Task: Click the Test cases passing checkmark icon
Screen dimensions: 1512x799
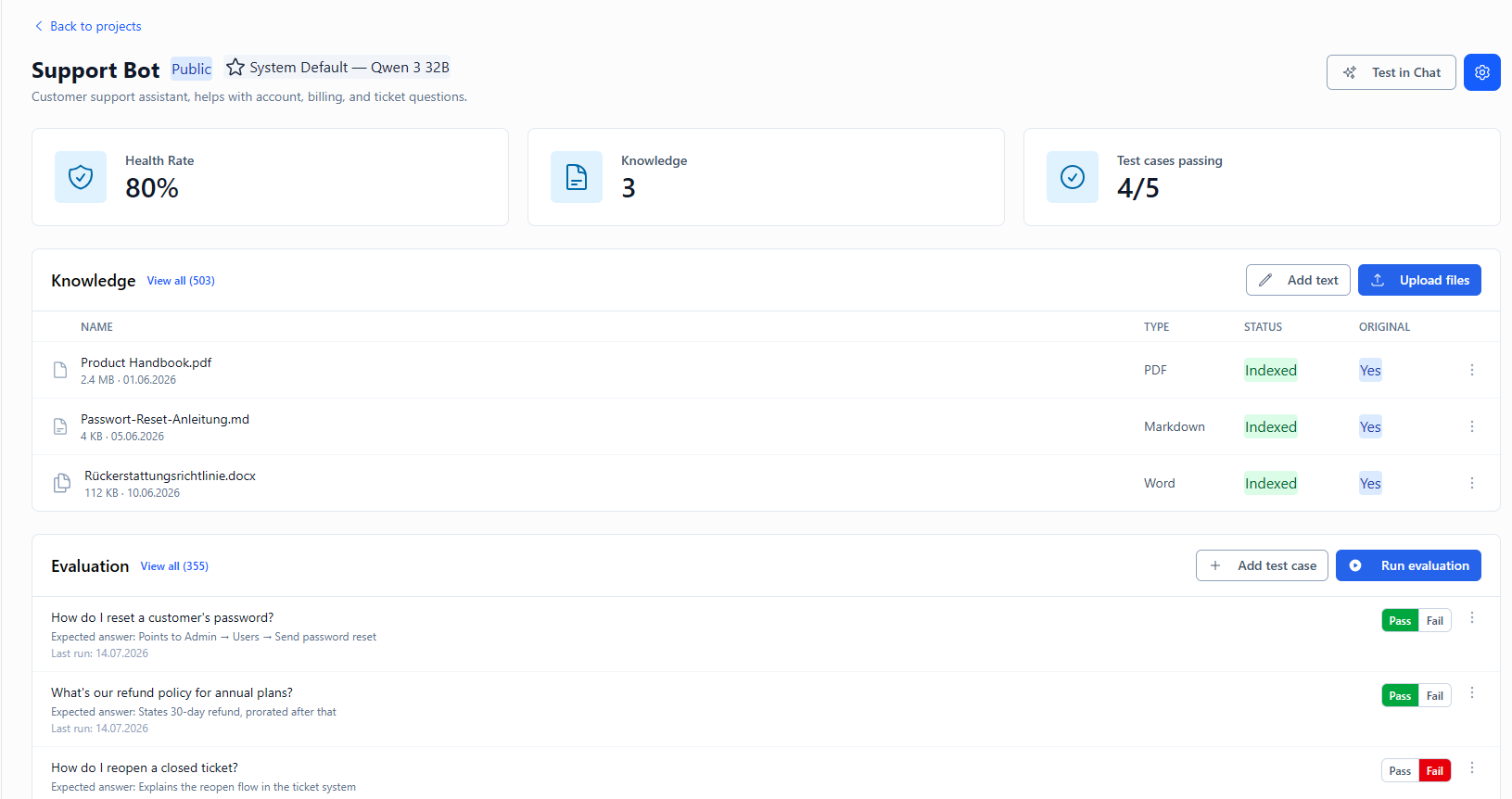Action: pyautogui.click(x=1073, y=177)
